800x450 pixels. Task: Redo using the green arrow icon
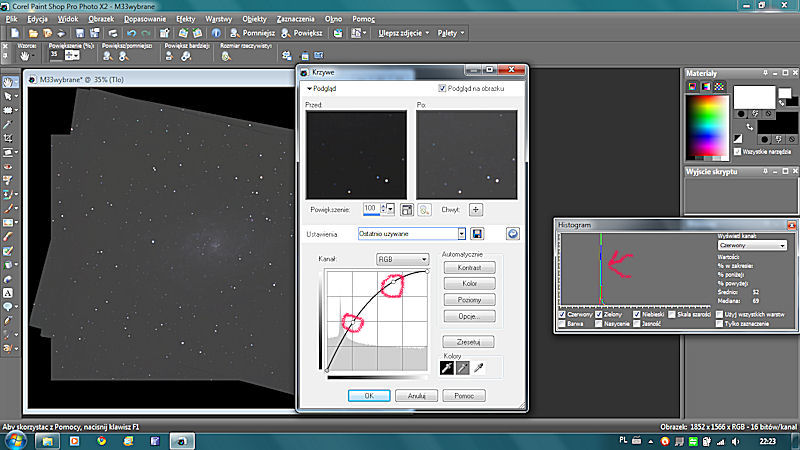pyautogui.click(x=146, y=33)
